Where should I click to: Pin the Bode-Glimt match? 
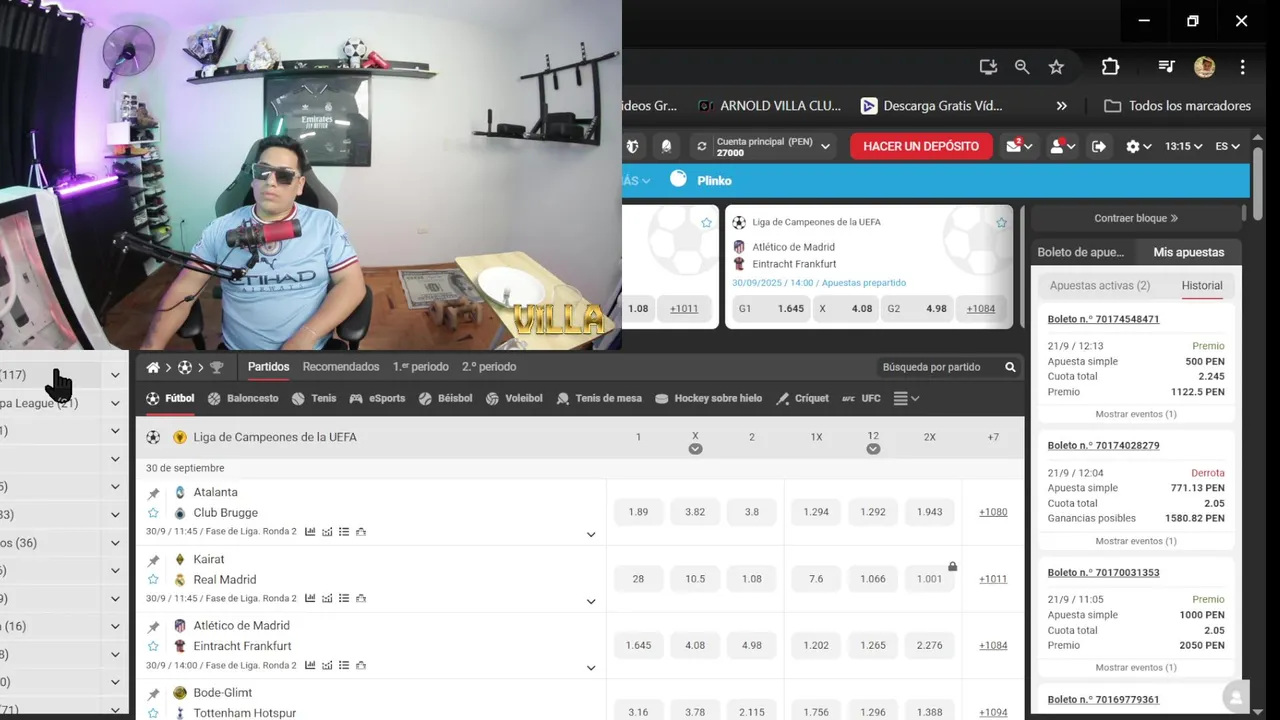click(153, 694)
